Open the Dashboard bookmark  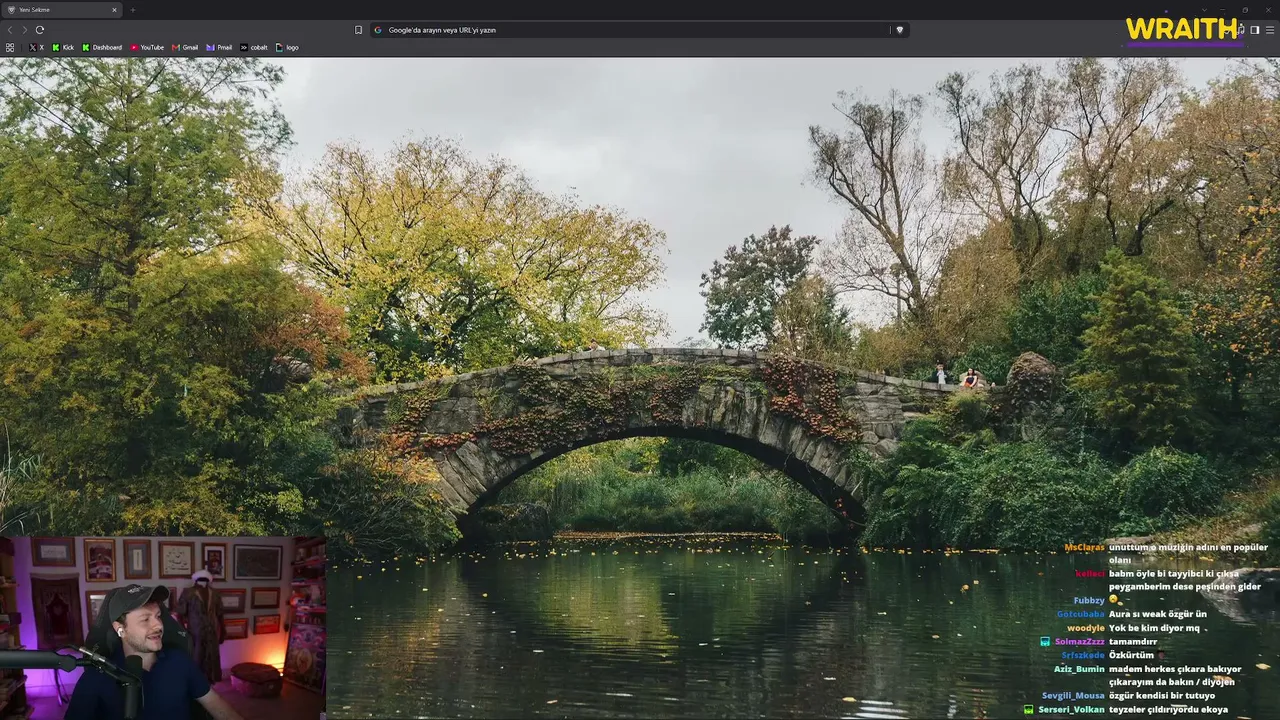102,47
